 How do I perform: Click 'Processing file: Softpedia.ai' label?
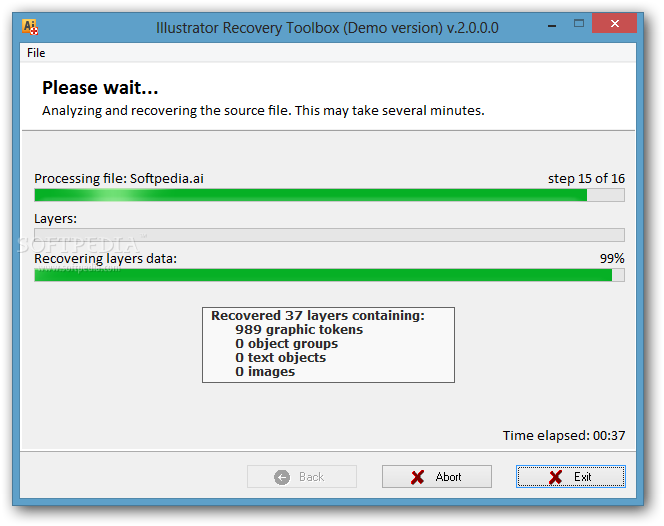point(119,179)
